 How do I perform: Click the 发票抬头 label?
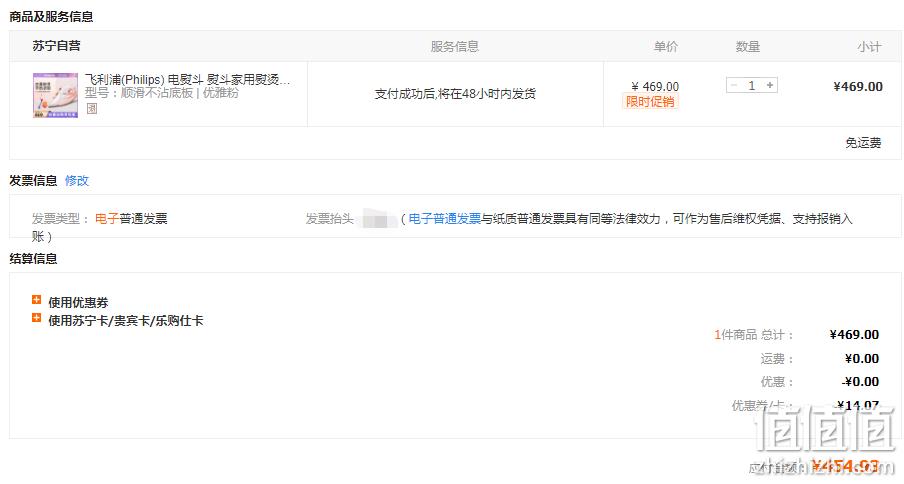[x=329, y=218]
